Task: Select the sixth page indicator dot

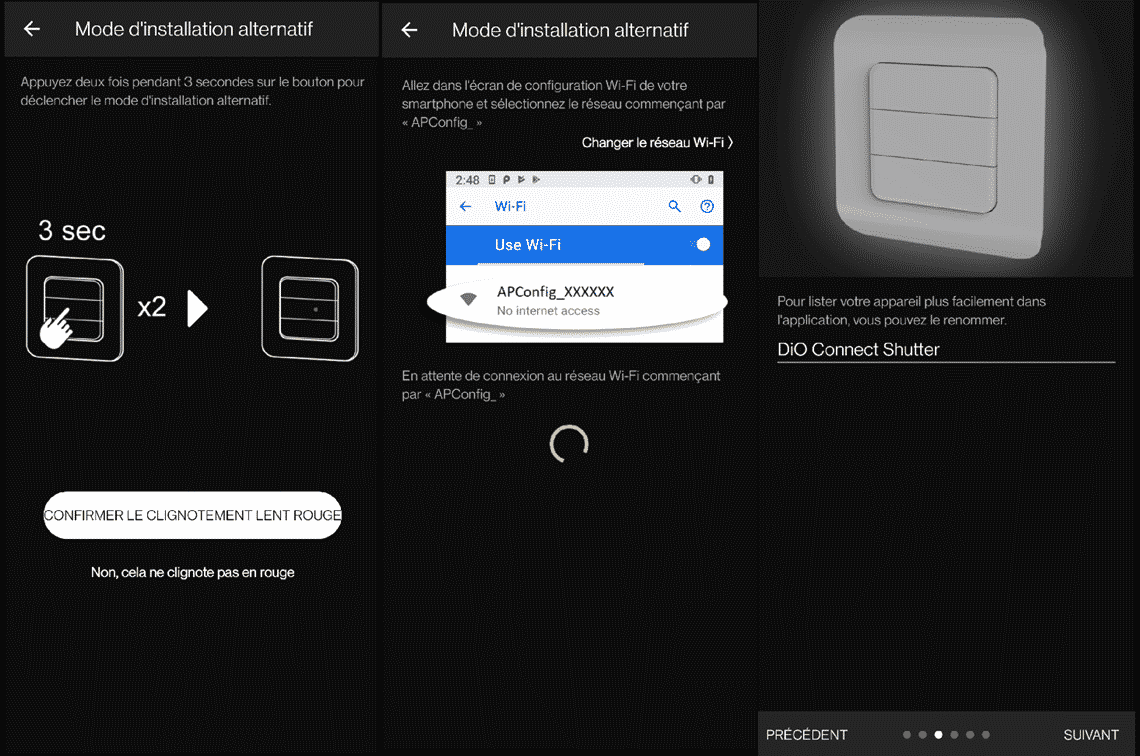Action: pyautogui.click(x=986, y=735)
